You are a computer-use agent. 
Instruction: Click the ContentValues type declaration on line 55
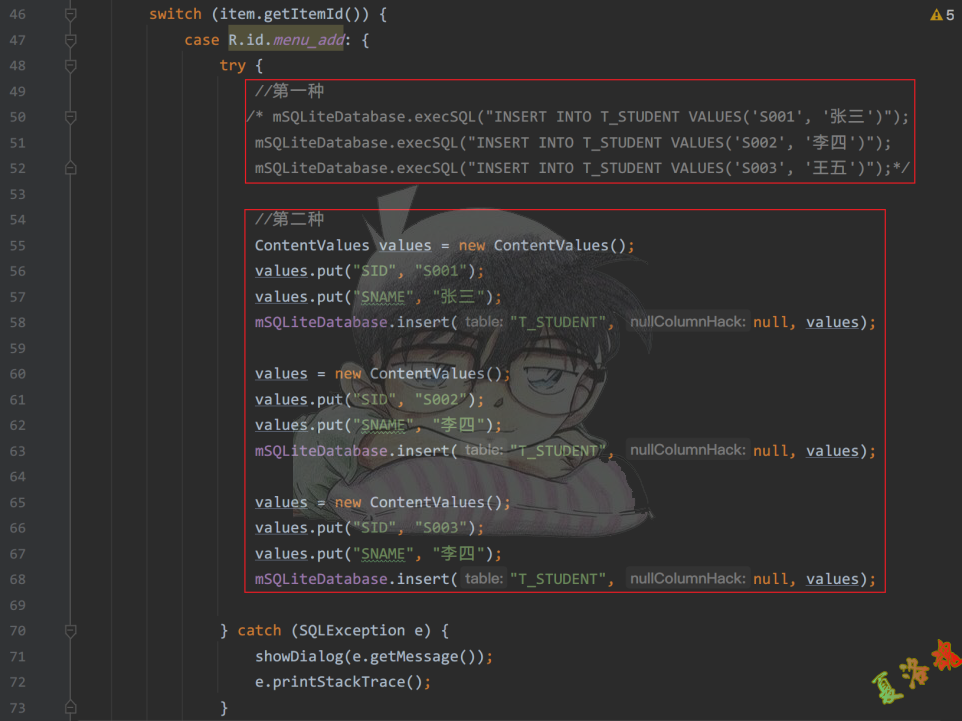(x=312, y=245)
